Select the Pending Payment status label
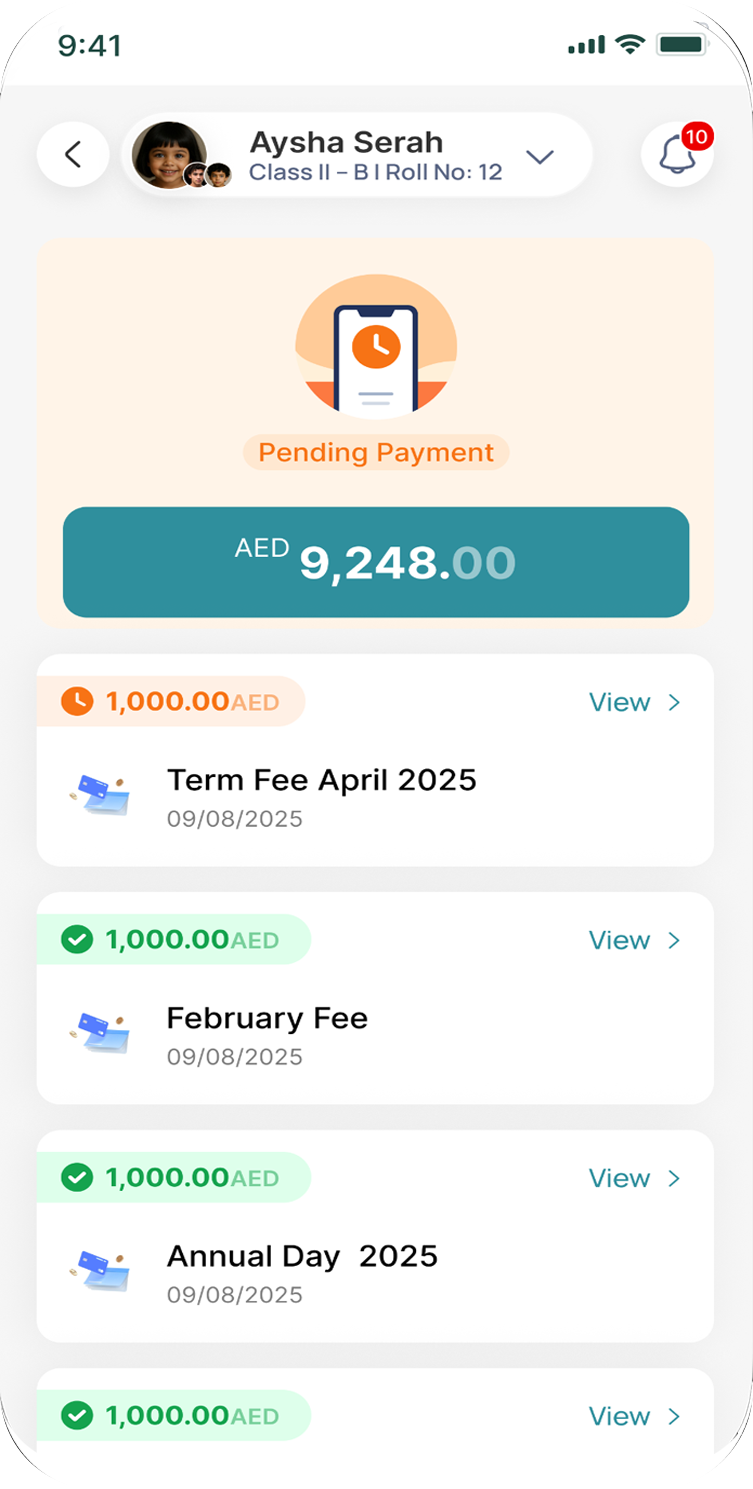This screenshot has width=753, height=1489. 376,453
